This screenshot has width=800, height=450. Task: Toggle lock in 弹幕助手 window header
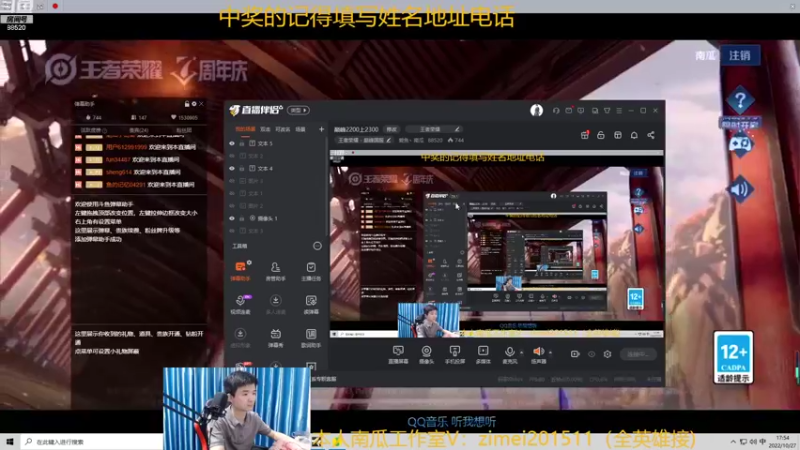[187, 104]
